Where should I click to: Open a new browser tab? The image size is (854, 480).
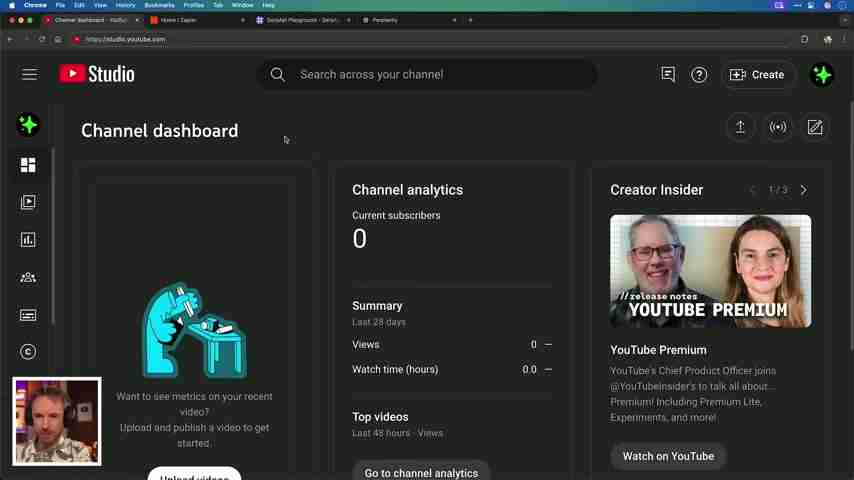[471, 20]
